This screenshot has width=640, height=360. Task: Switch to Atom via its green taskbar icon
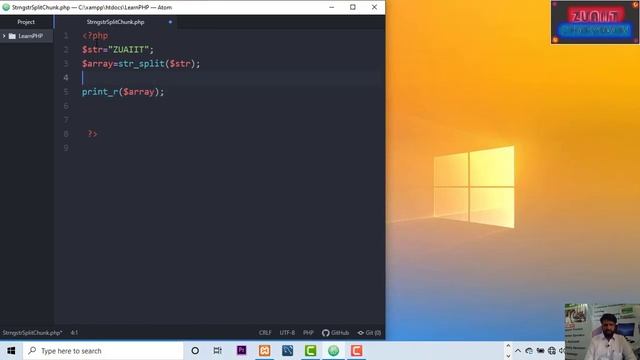point(333,351)
